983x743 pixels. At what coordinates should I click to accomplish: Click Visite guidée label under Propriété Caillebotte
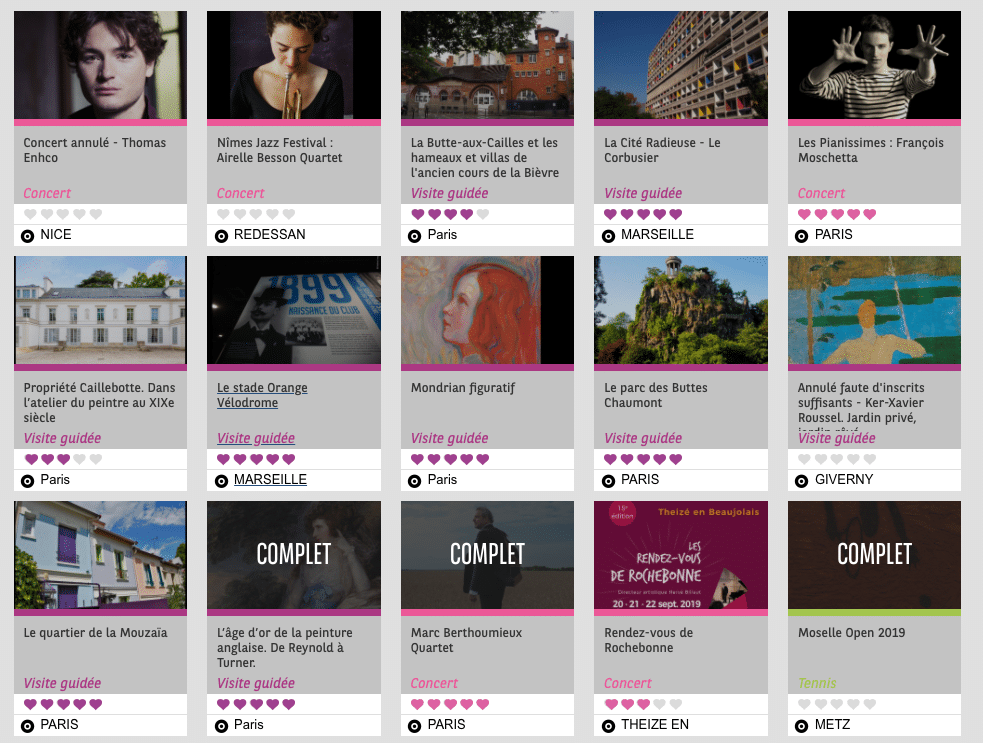click(x=62, y=438)
